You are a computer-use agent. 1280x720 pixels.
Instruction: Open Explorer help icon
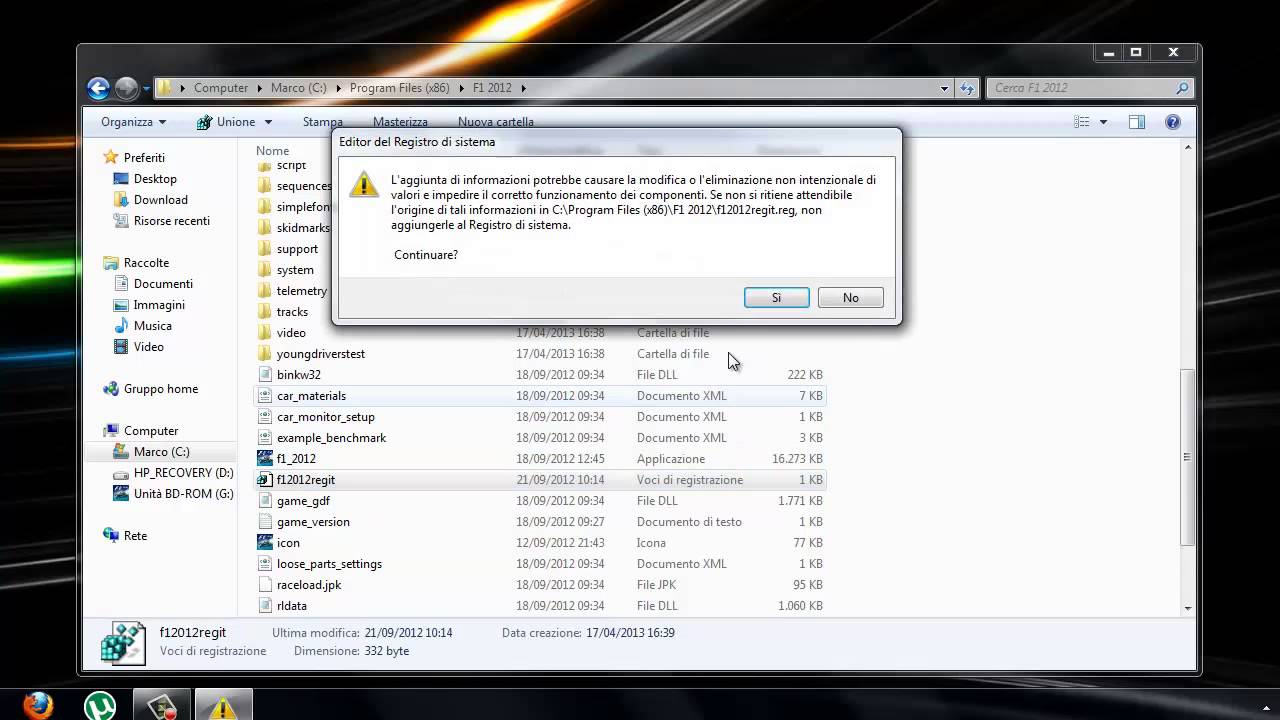click(x=1173, y=122)
